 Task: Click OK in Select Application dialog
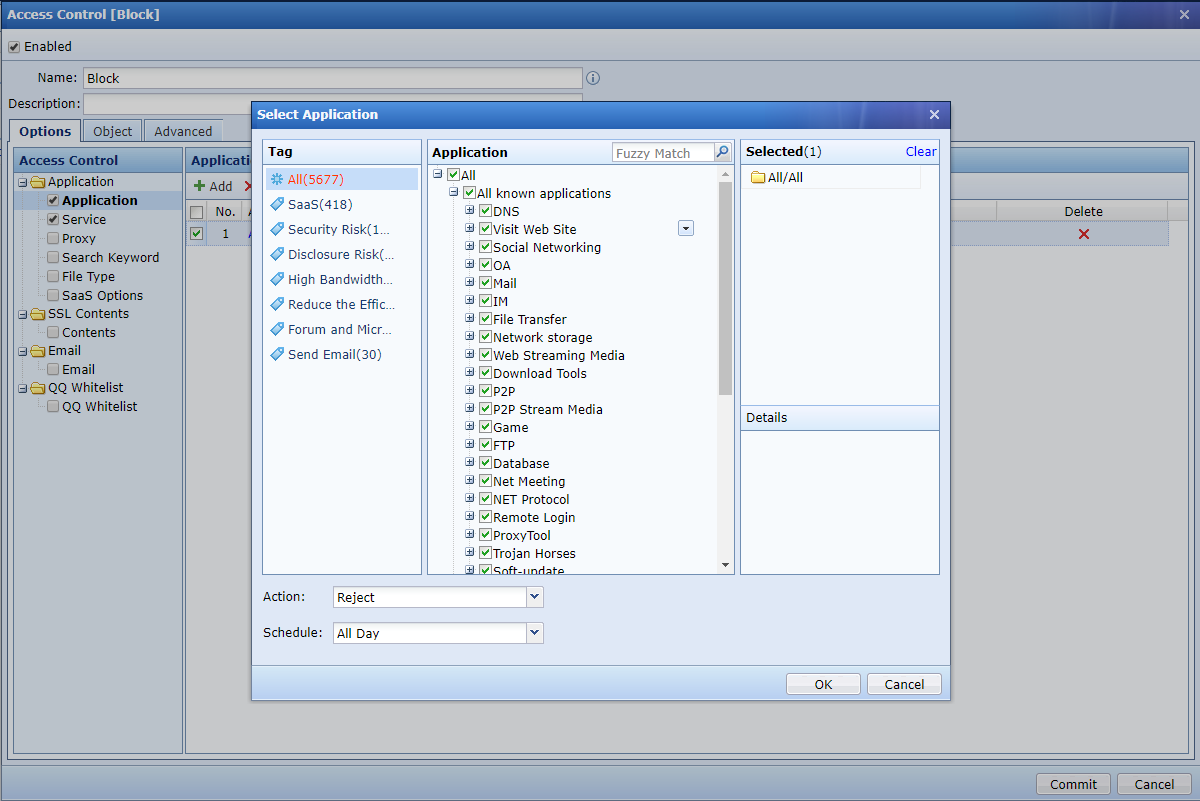click(823, 684)
